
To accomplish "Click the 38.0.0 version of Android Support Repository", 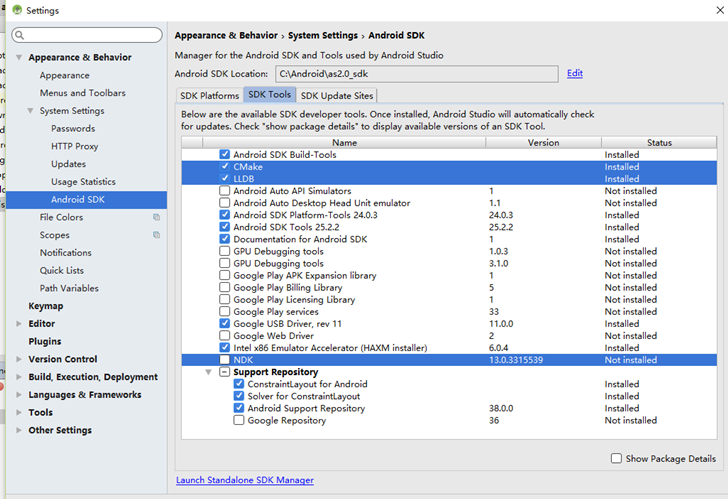I will tap(501, 408).
